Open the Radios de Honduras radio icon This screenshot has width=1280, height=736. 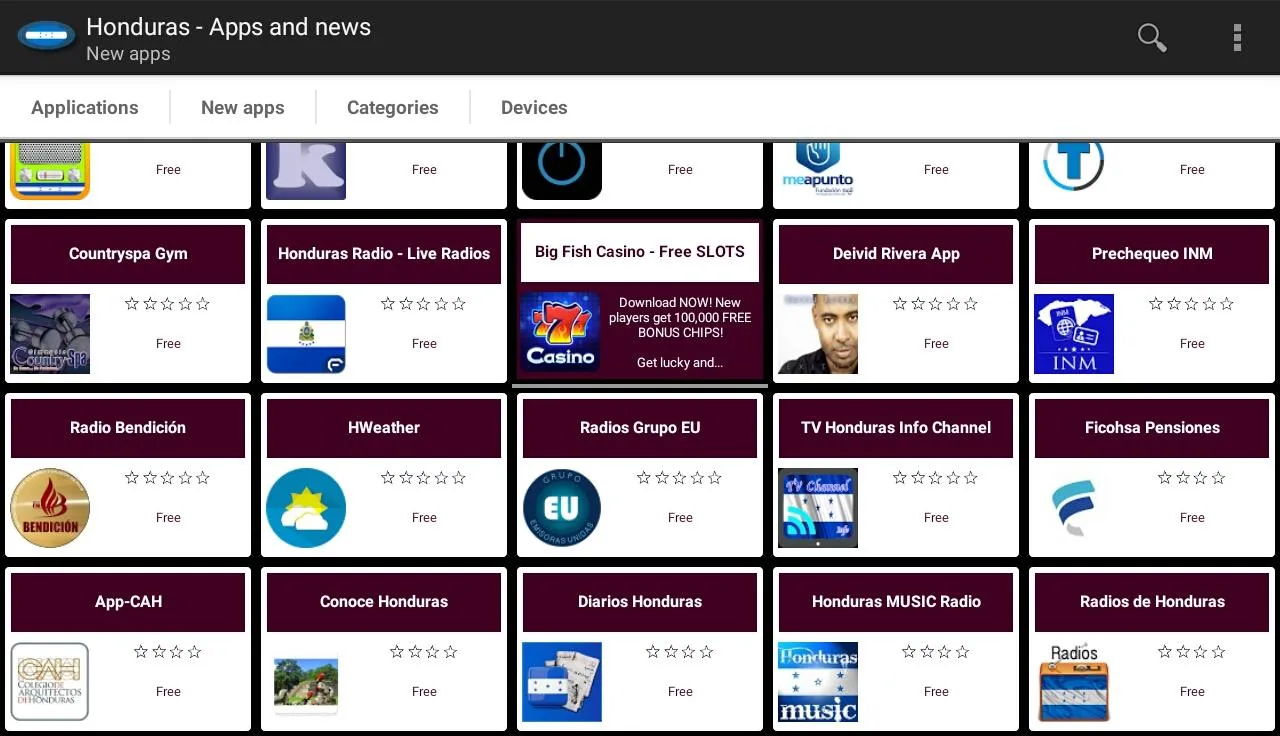pos(1074,682)
